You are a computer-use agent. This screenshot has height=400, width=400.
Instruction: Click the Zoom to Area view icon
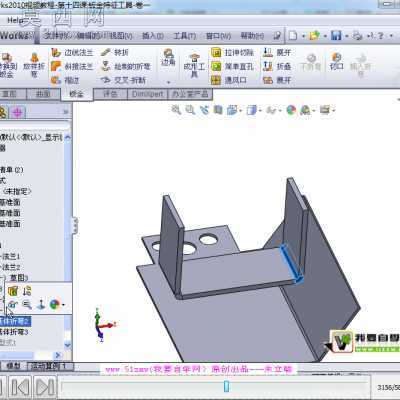point(190,110)
